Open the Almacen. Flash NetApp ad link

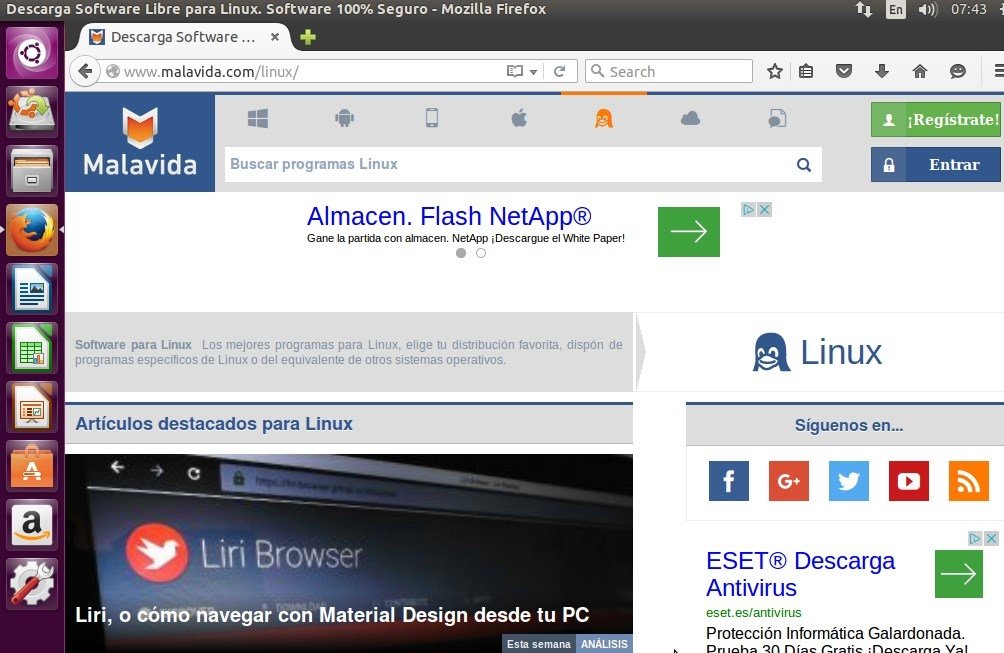(449, 216)
